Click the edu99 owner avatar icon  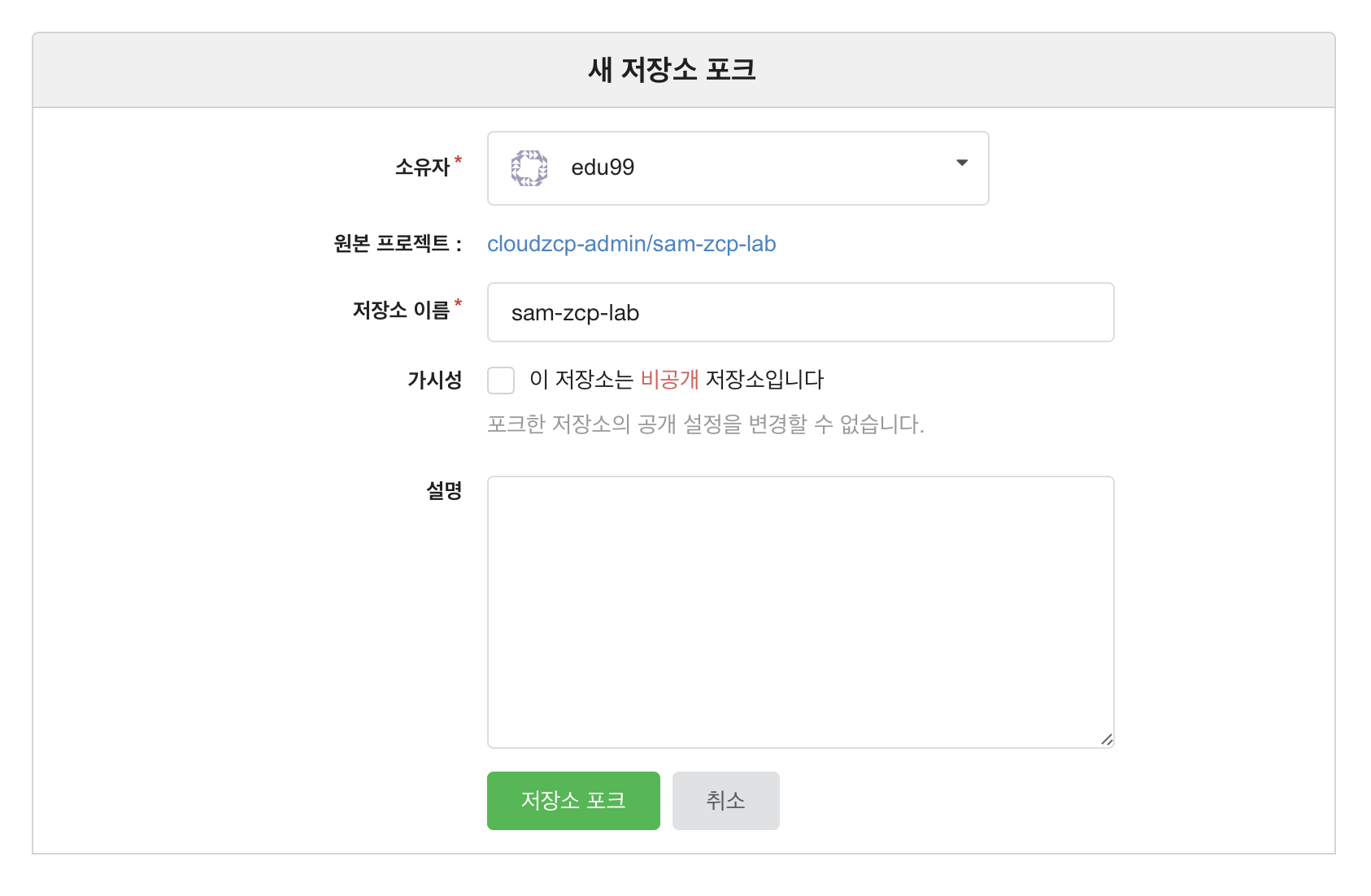[529, 168]
